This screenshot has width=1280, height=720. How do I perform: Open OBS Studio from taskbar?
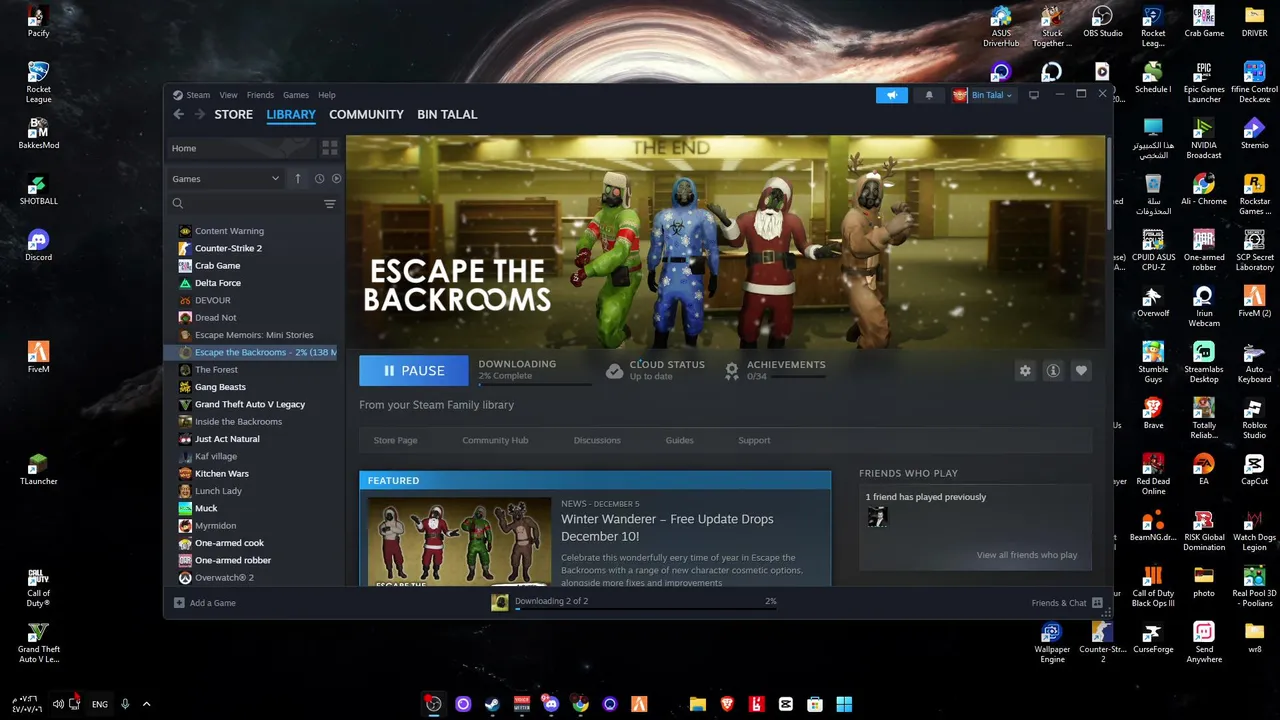pyautogui.click(x=433, y=704)
